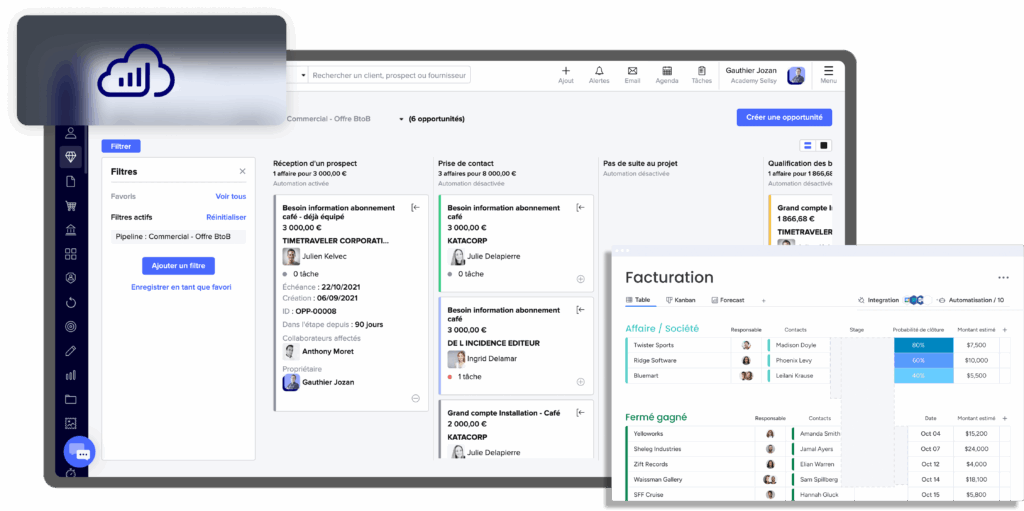
Task: Open the blue chat bubble widget
Action: 79,452
